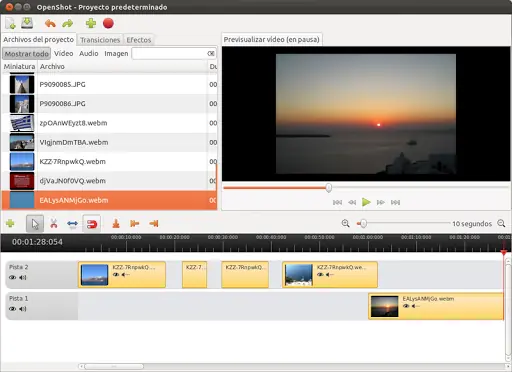Select the arrow pointer tool
Image resolution: width=512 pixels, height=372 pixels.
click(35, 224)
